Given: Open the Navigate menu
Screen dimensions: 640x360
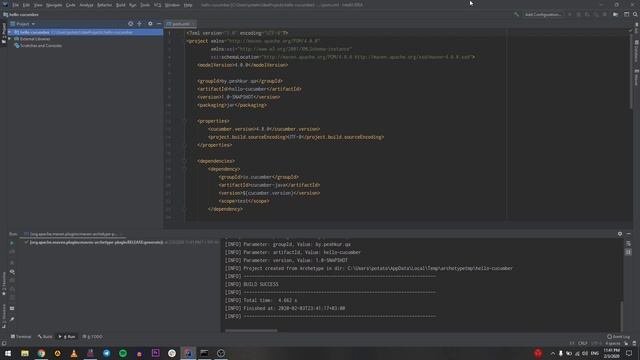Looking at the screenshot, I should tap(54, 5).
